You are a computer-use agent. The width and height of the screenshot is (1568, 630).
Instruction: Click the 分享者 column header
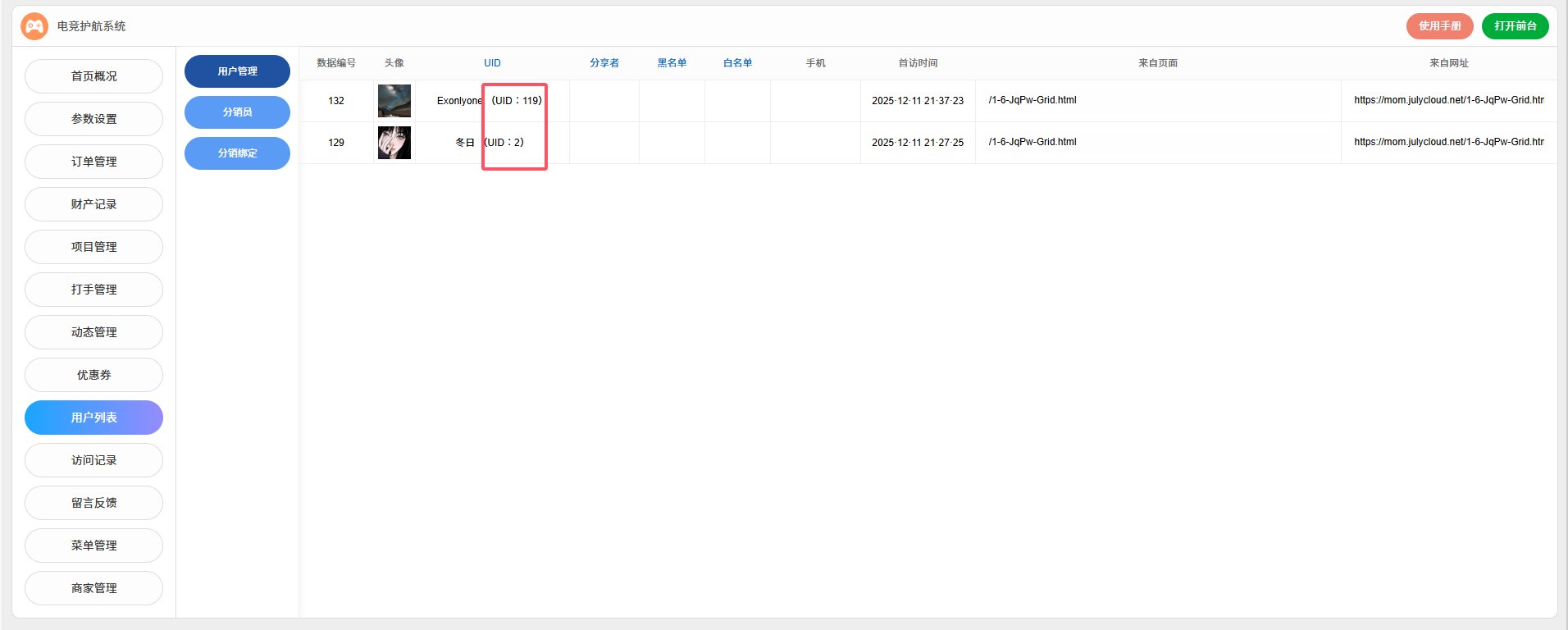(x=604, y=63)
